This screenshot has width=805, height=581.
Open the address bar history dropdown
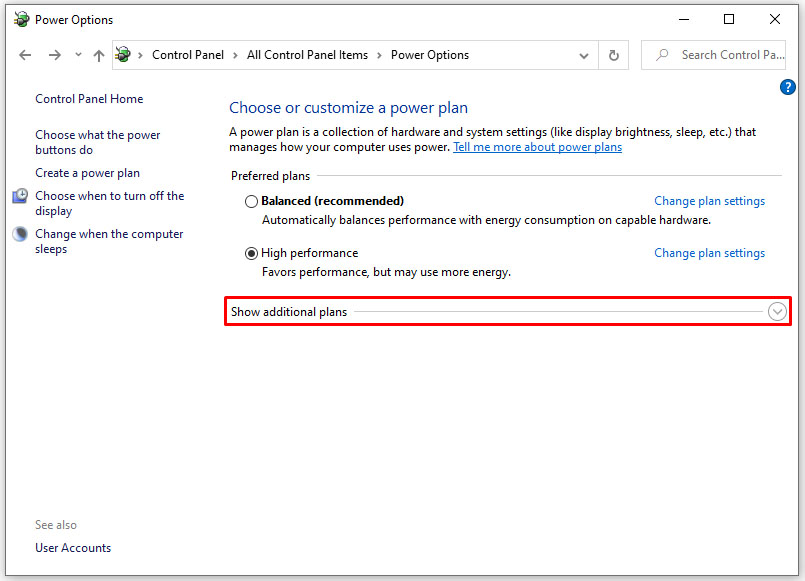[x=583, y=55]
